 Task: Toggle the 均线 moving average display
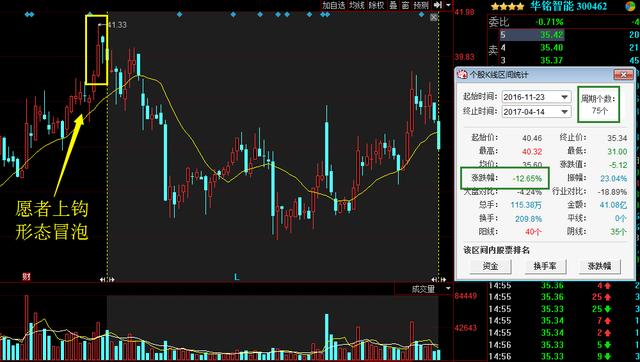pyautogui.click(x=357, y=5)
